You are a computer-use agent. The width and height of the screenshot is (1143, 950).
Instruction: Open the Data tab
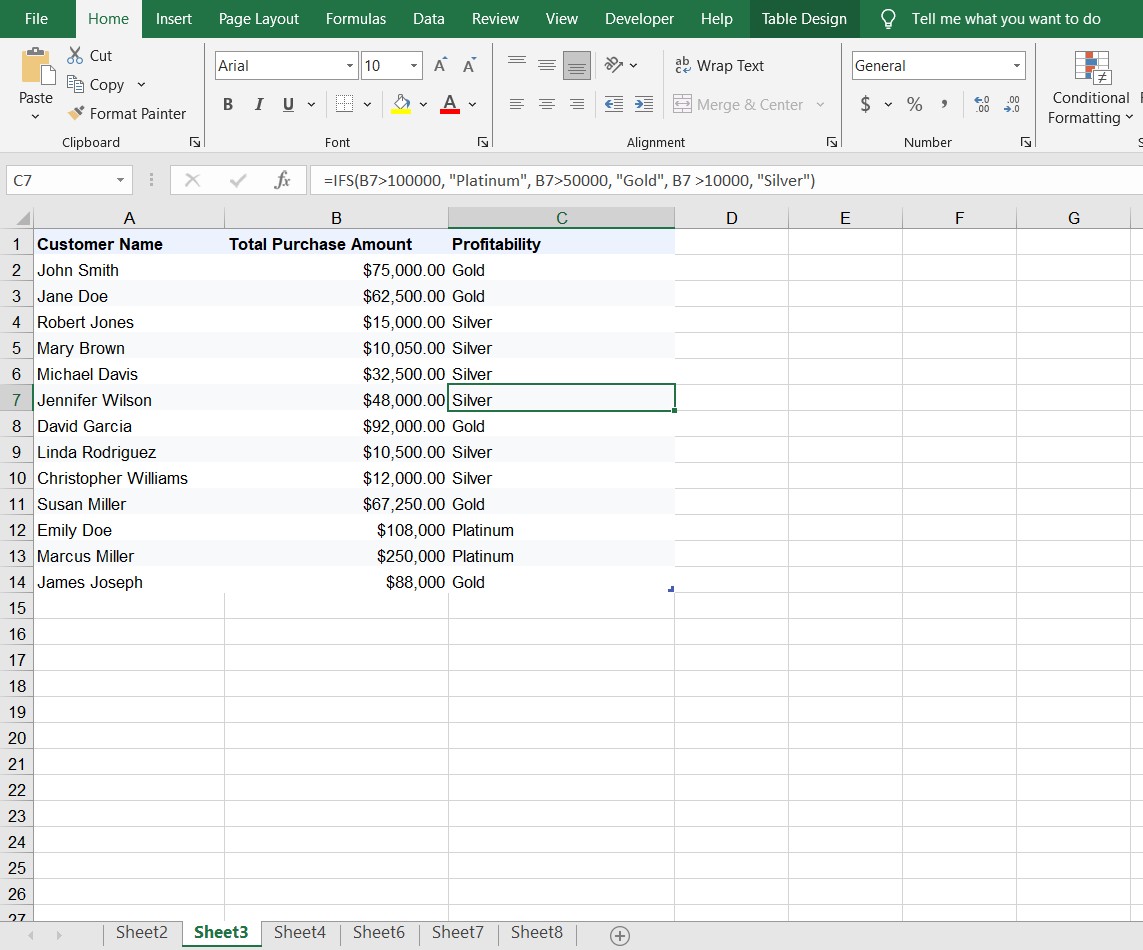429,19
